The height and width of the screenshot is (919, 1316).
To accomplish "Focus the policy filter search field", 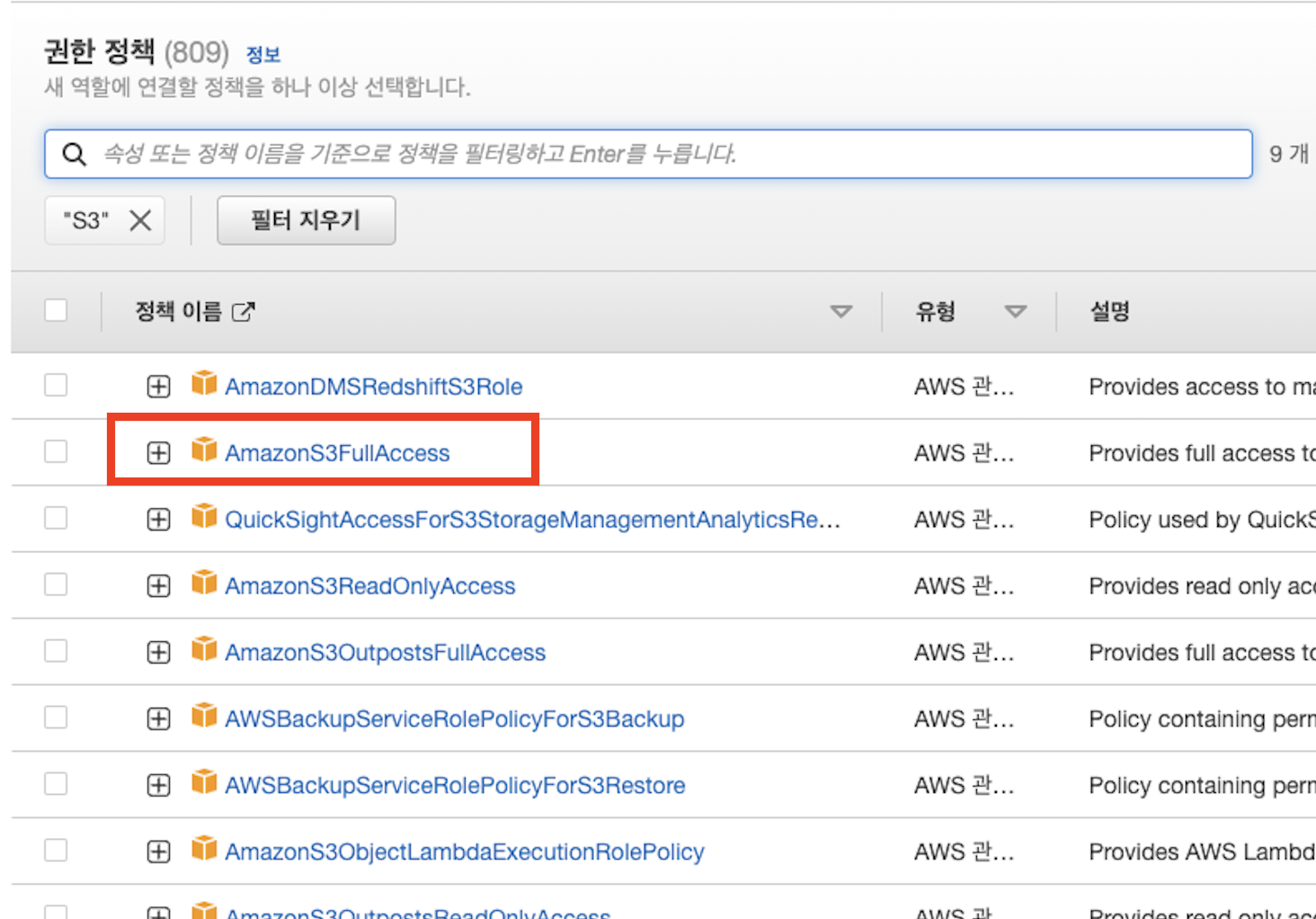I will coord(648,154).
